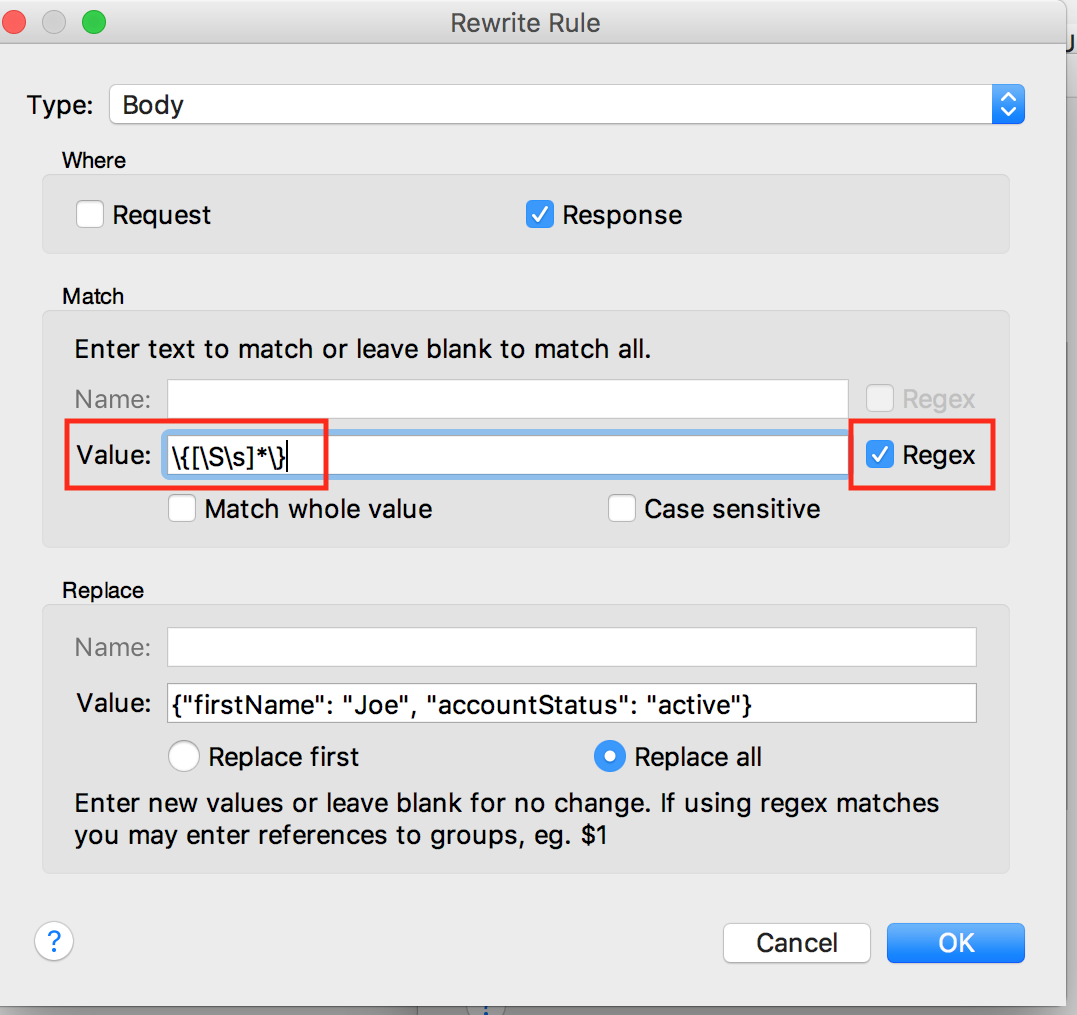Click the Type dropdown stepper arrows

tap(1008, 105)
